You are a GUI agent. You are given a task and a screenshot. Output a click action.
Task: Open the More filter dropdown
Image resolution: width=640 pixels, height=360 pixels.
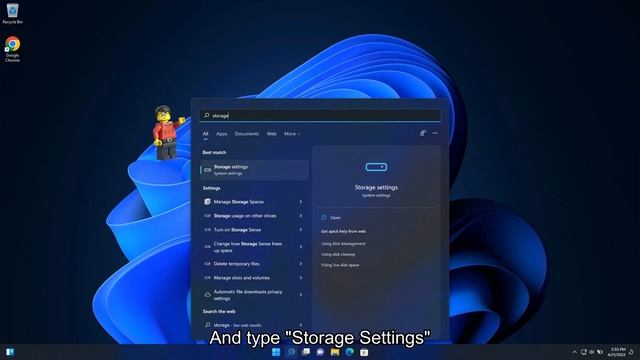(x=292, y=134)
